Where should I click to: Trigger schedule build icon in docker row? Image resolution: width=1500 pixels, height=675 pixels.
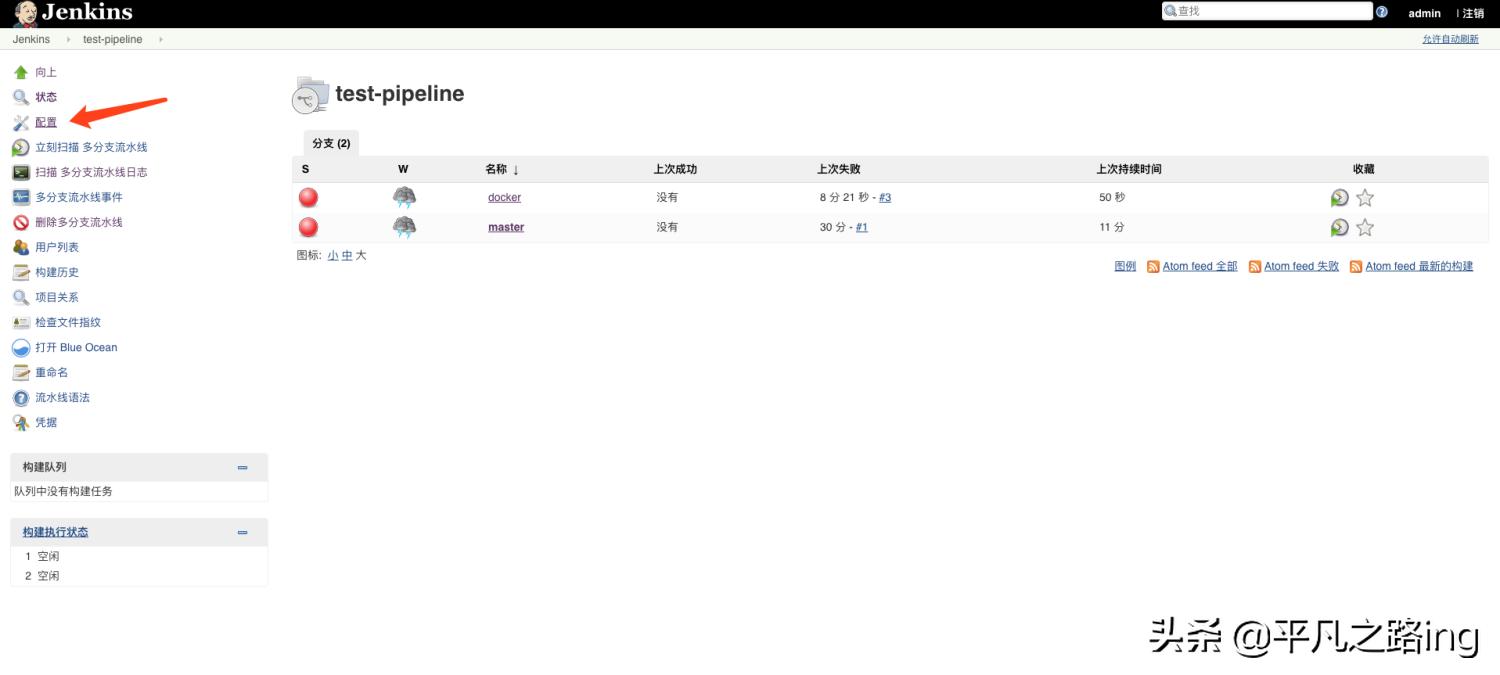(1339, 197)
